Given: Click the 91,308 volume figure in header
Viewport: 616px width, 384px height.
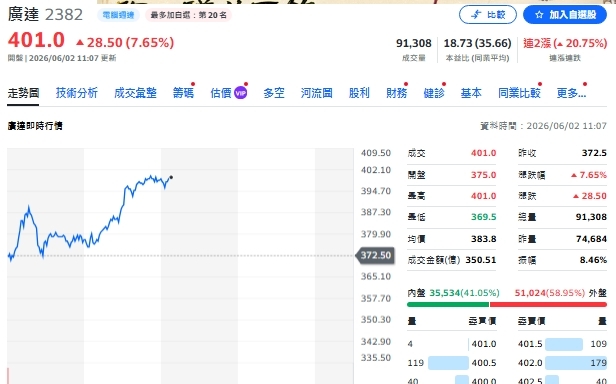Looking at the screenshot, I should pyautogui.click(x=414, y=43).
